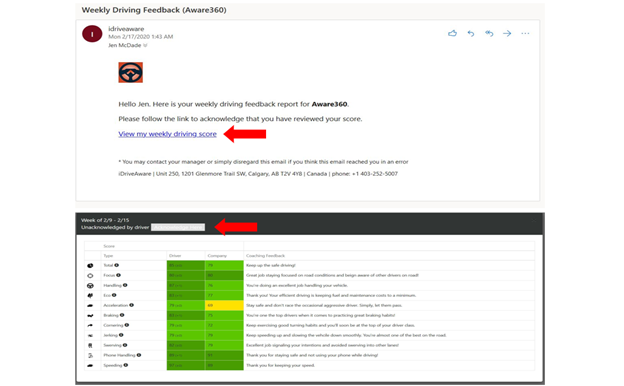Click the yellow Acceleration company score cell
The height and width of the screenshot is (386, 624).
224,305
